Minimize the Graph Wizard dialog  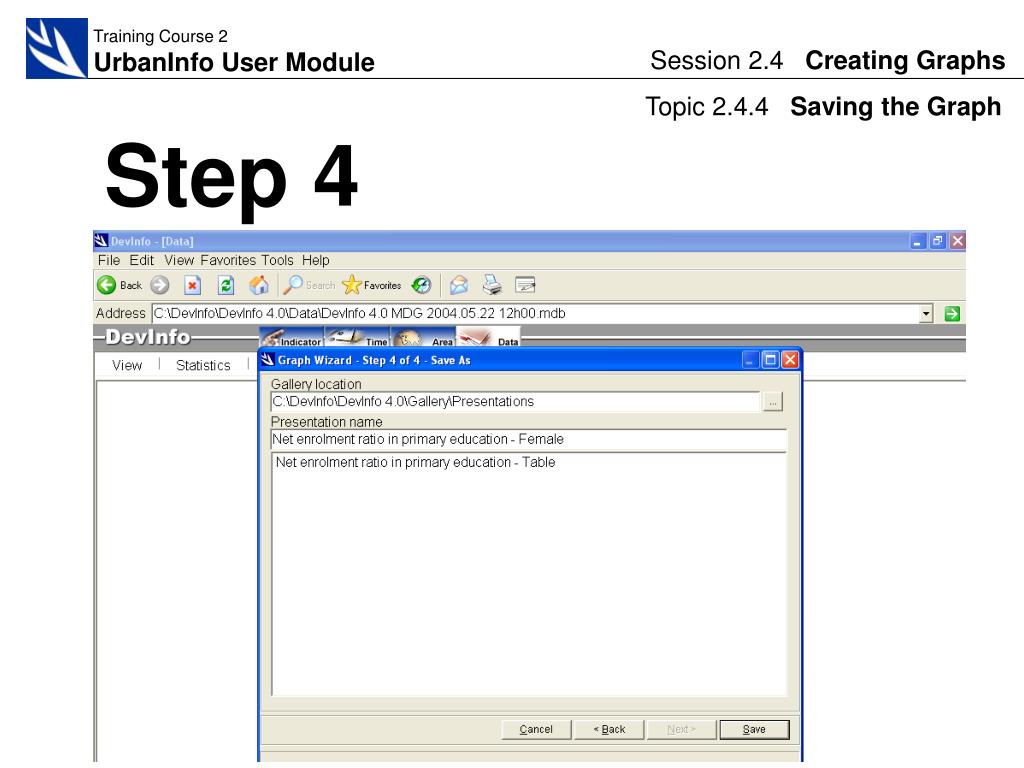pos(750,360)
